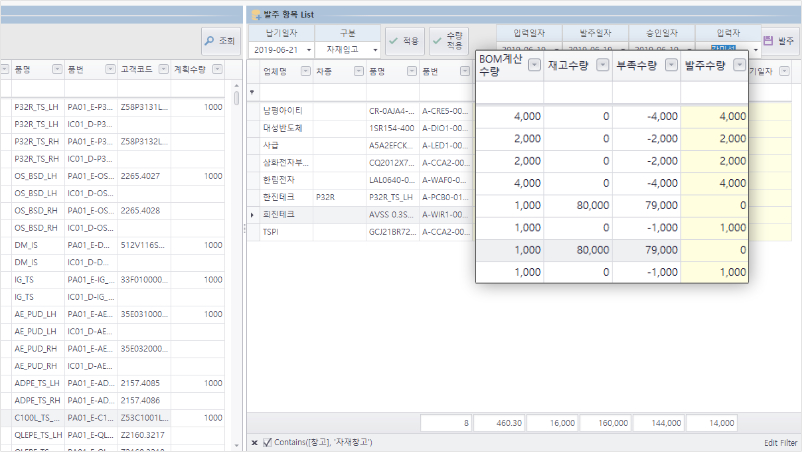
Task: Open 부족수량 column filter button
Action: click(672, 65)
